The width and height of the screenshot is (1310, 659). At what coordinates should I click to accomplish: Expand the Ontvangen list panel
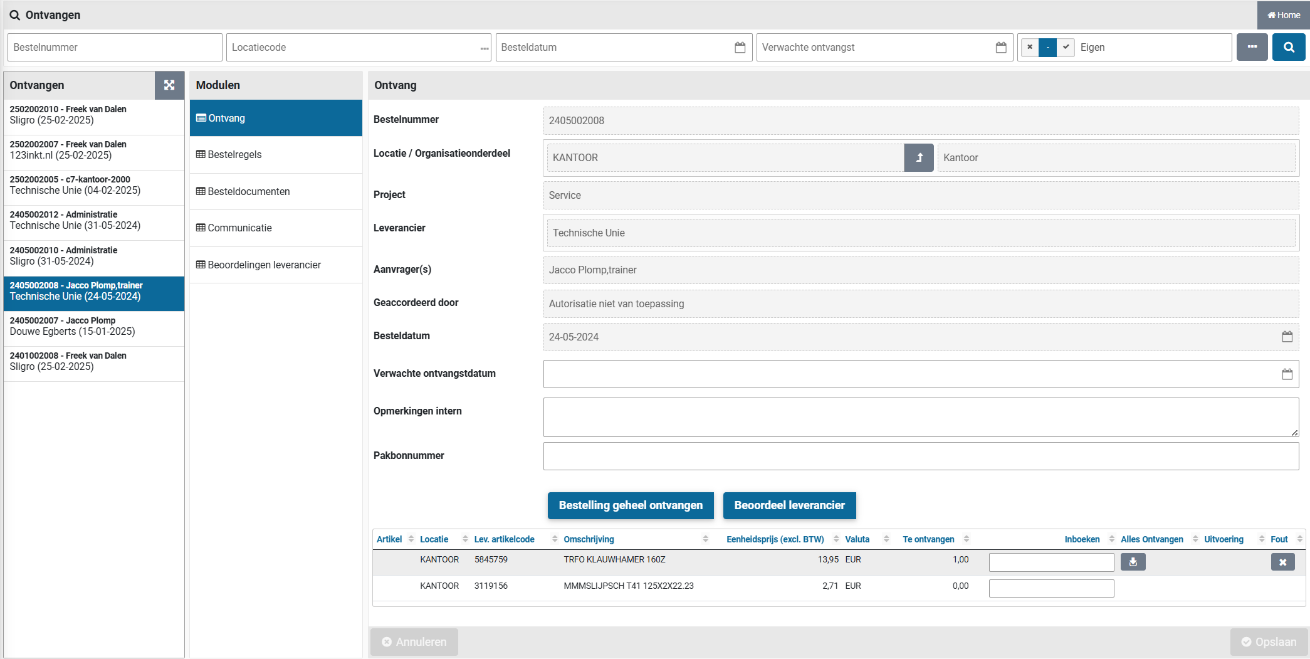[169, 85]
